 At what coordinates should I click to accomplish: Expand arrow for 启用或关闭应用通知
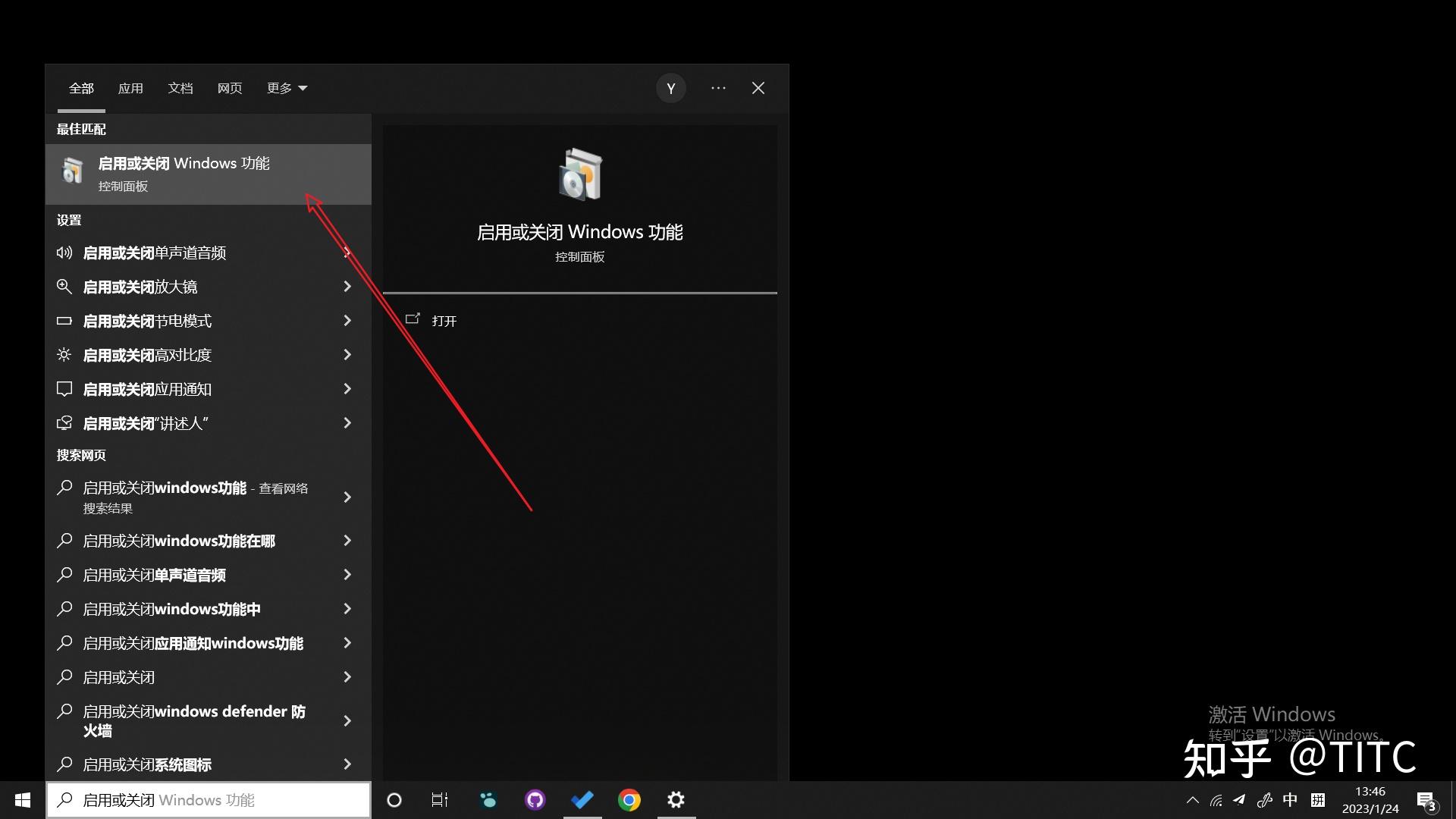point(347,389)
